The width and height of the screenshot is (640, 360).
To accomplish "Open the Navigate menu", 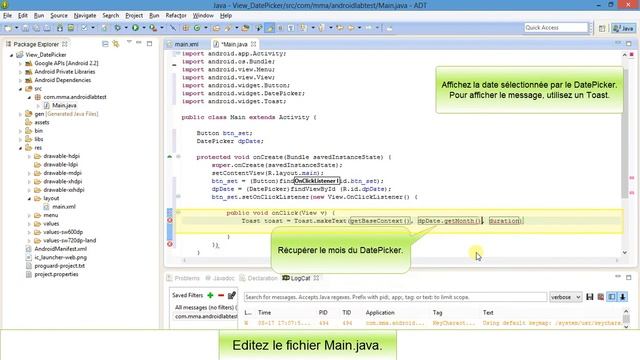I will click(85, 16).
